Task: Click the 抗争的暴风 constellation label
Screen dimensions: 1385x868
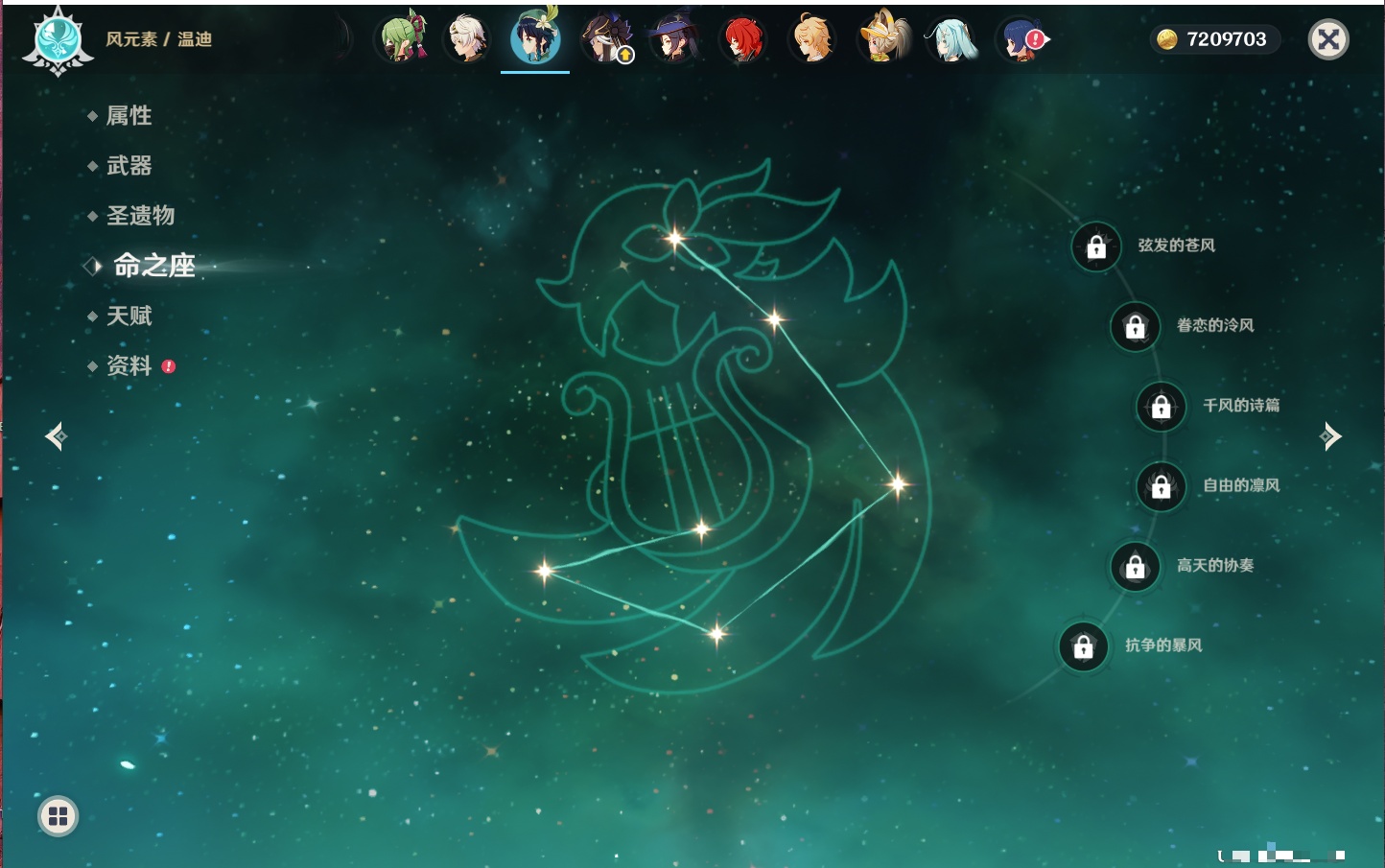Action: (1163, 645)
